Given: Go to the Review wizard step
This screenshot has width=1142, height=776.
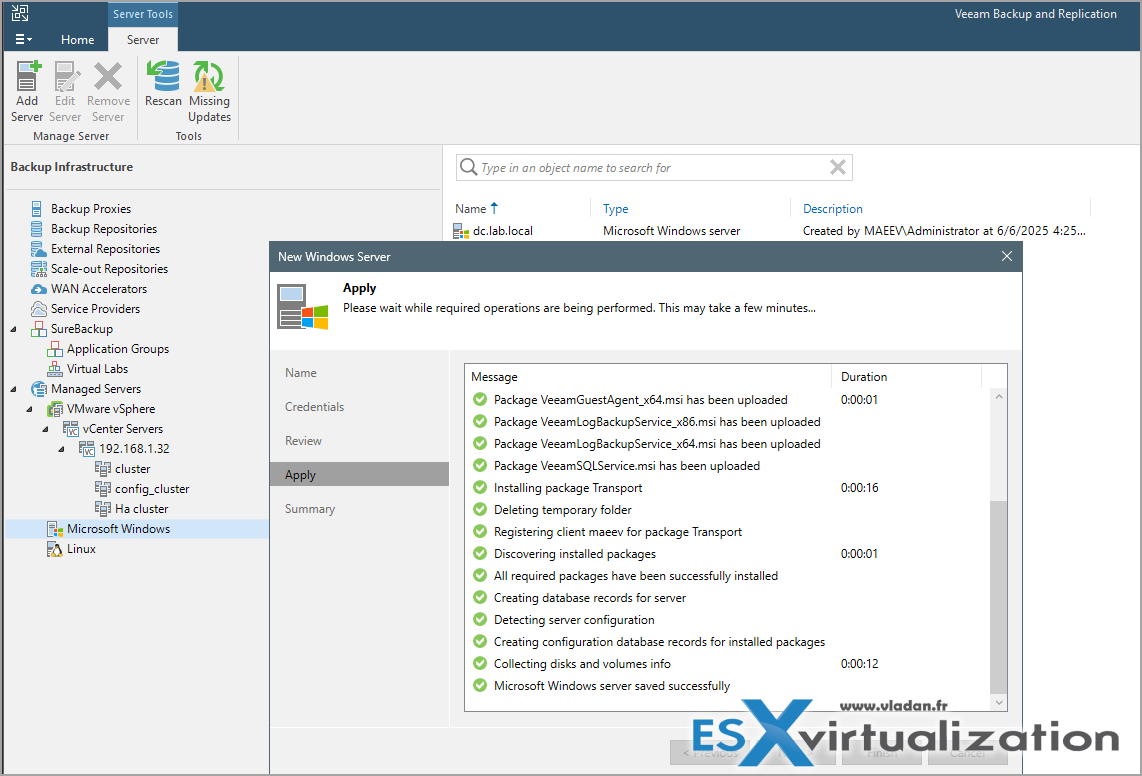Looking at the screenshot, I should click(x=303, y=441).
